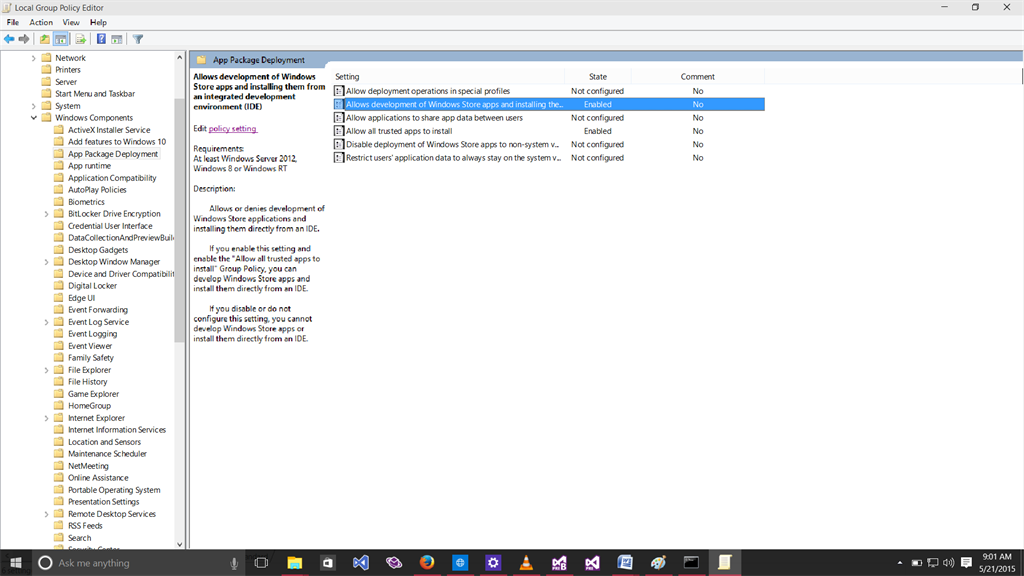Open the File menu

coord(12,22)
